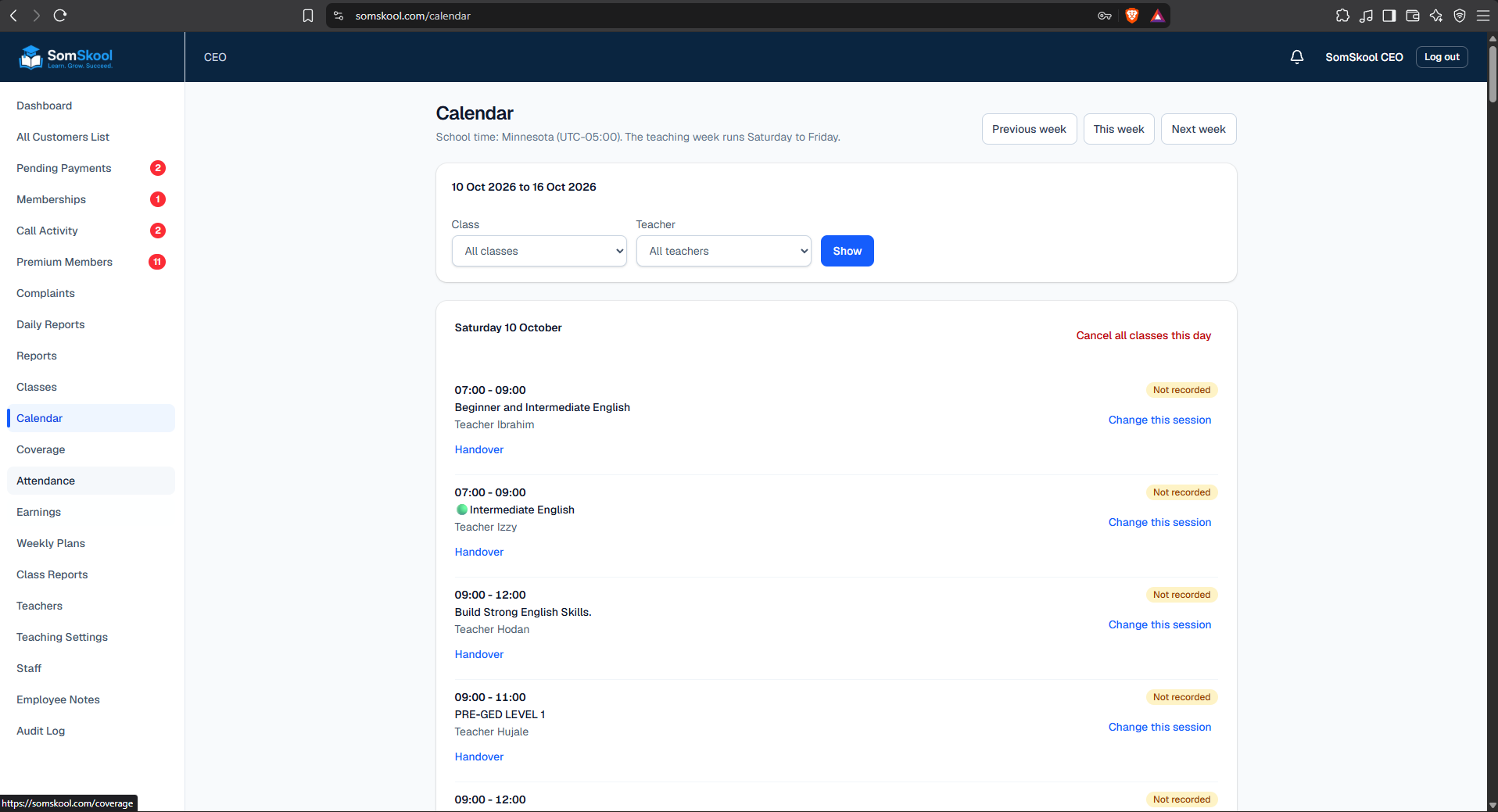Go to Pending Payments in the sidebar
The height and width of the screenshot is (812, 1498).
(x=91, y=168)
